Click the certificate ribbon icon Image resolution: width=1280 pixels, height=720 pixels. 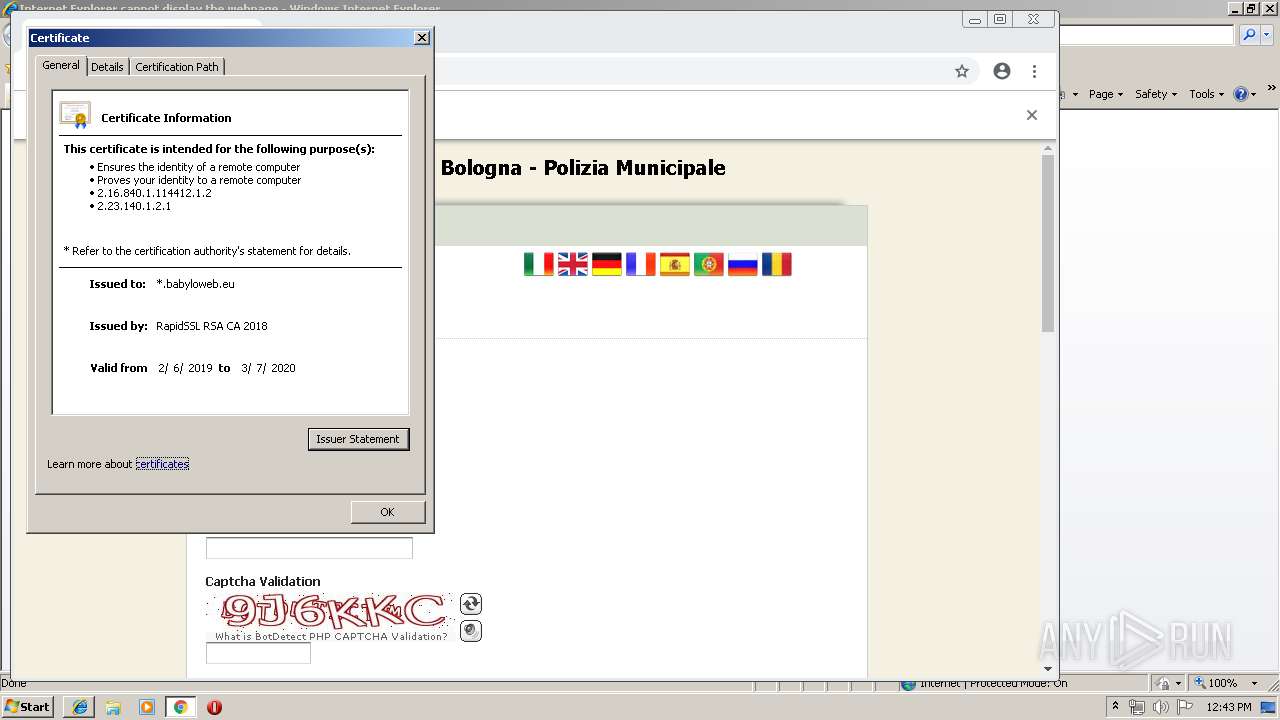pyautogui.click(x=75, y=115)
